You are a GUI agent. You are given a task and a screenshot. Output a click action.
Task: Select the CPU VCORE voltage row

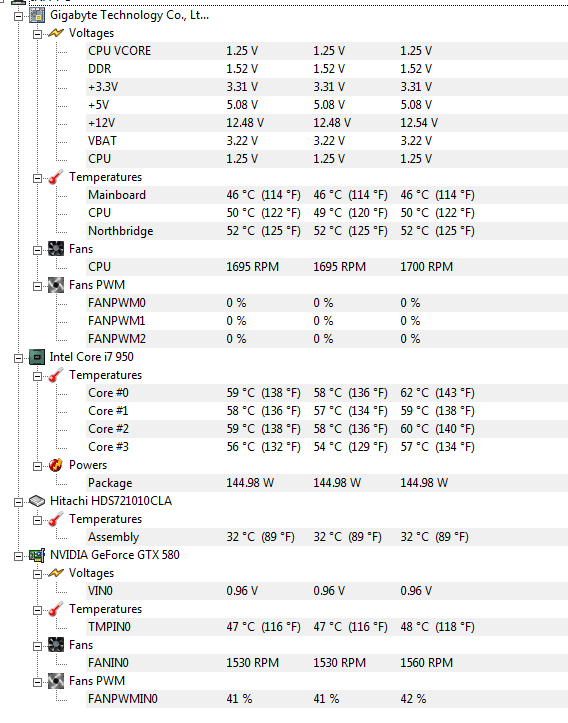(x=327, y=51)
